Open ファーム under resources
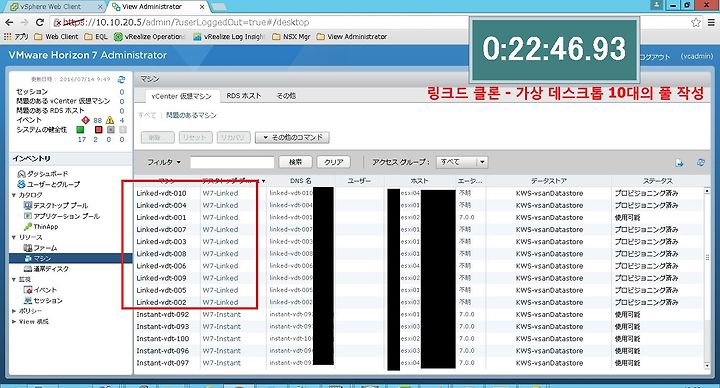This screenshot has width=720, height=388. 40,247
